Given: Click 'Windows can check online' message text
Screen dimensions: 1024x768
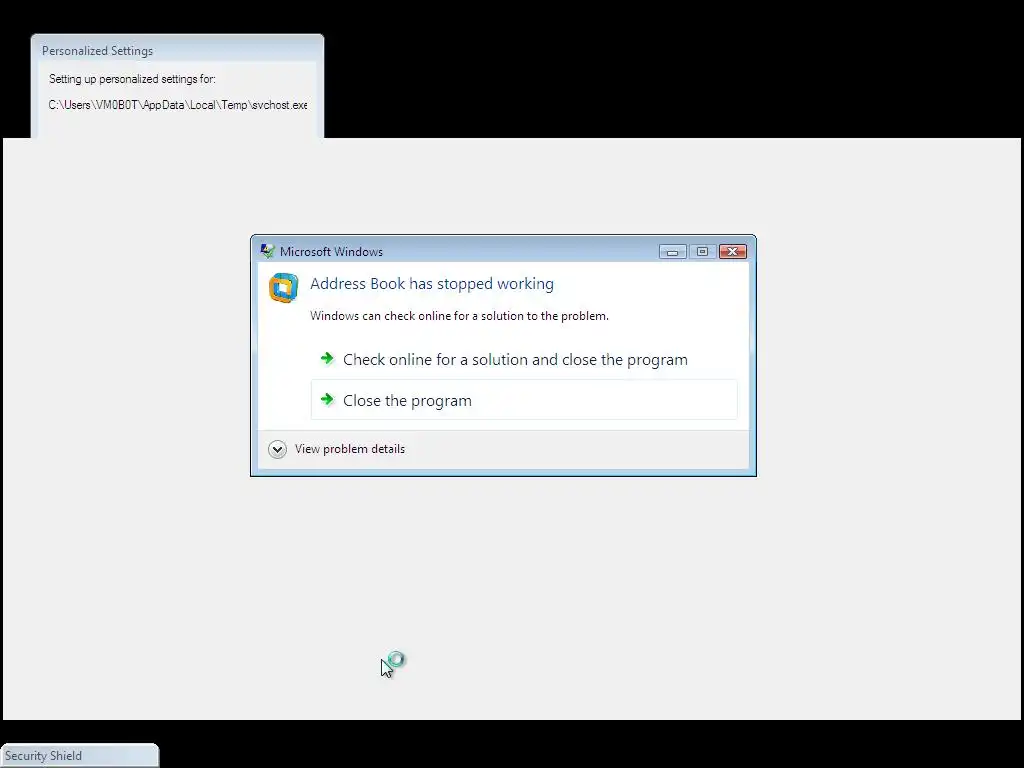Looking at the screenshot, I should [x=459, y=316].
